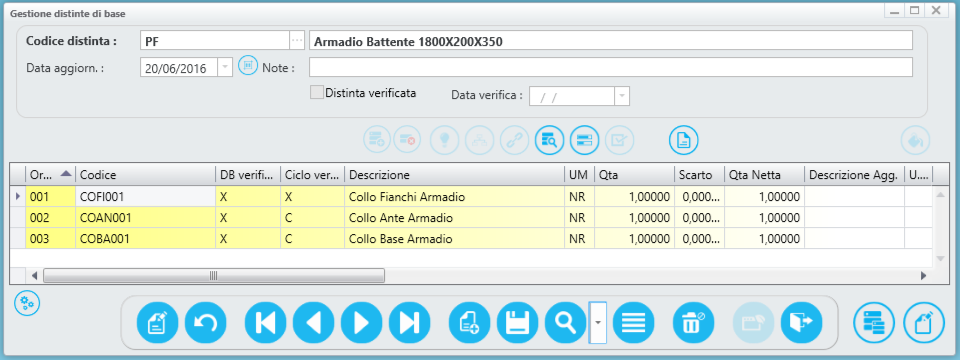This screenshot has height=360, width=960.
Task: Click the undo arrow button
Action: (x=206, y=323)
